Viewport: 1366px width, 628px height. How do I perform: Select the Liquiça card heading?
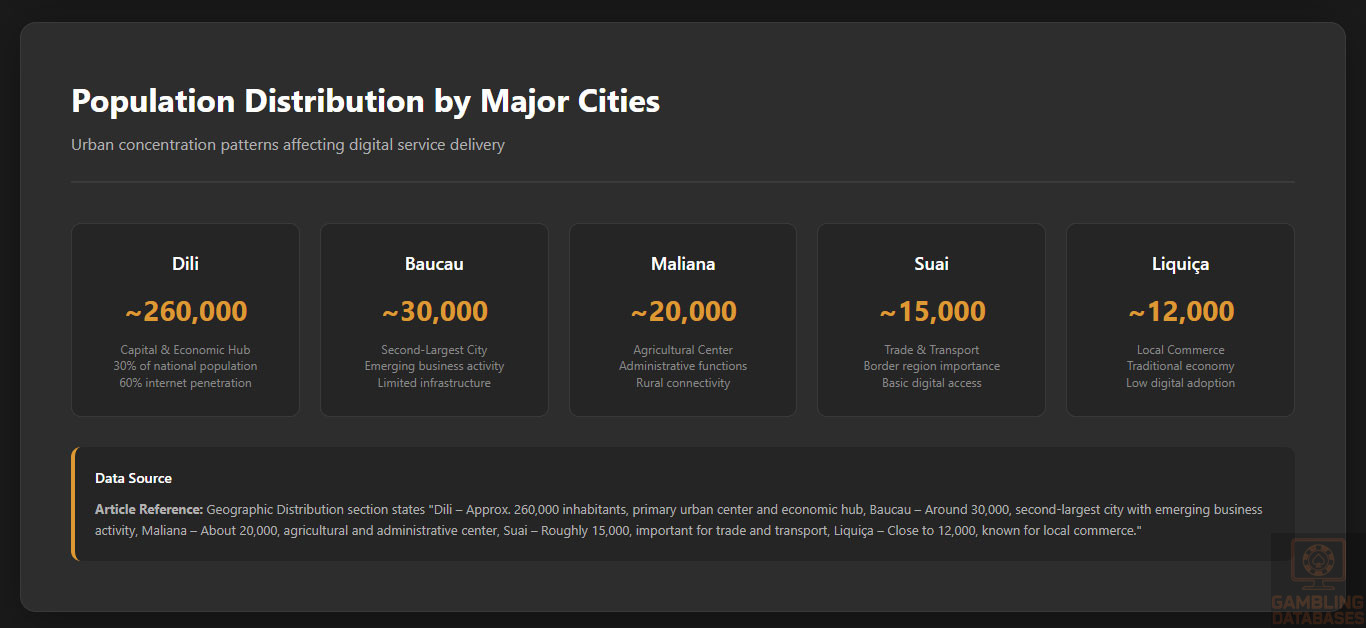pyautogui.click(x=1180, y=264)
